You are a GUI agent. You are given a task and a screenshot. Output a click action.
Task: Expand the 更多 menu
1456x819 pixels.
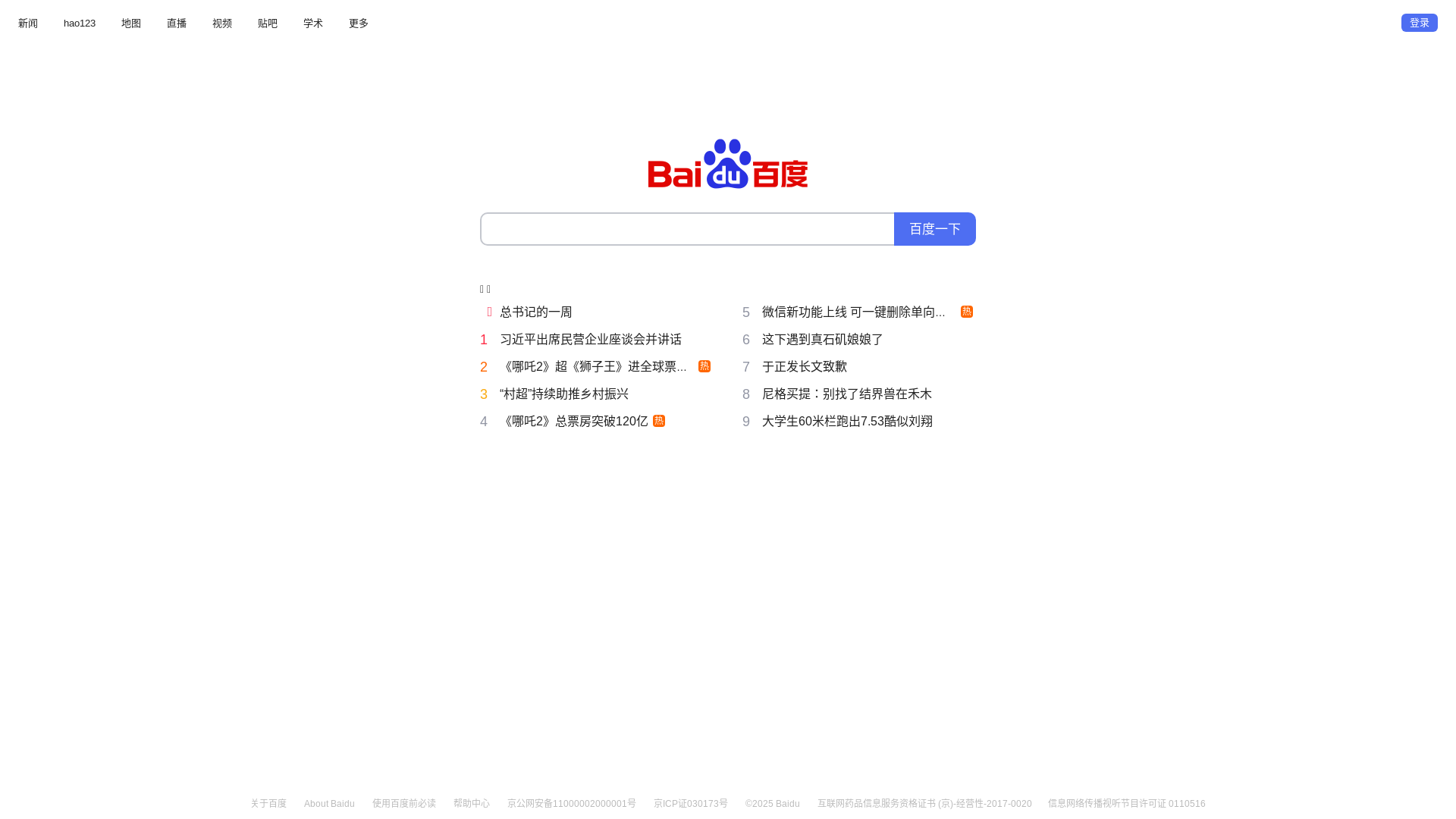pyautogui.click(x=359, y=24)
